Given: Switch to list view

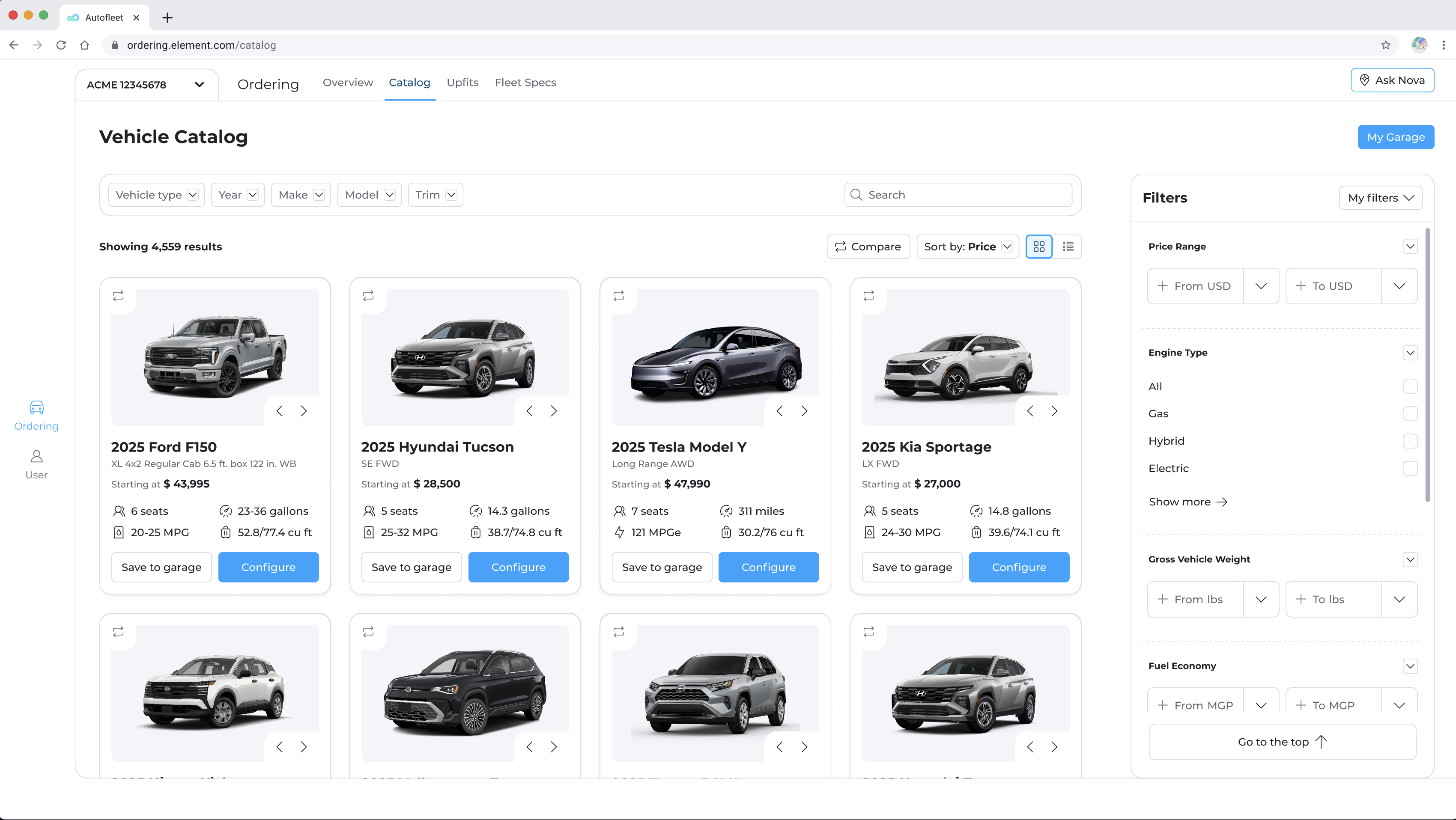Looking at the screenshot, I should [1068, 247].
